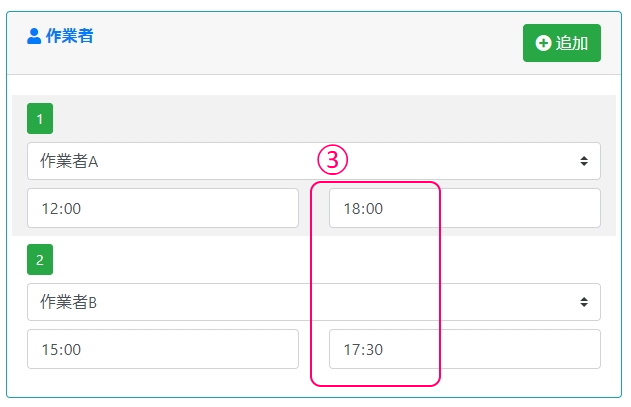Focus the 12:00 start time field

pos(162,208)
